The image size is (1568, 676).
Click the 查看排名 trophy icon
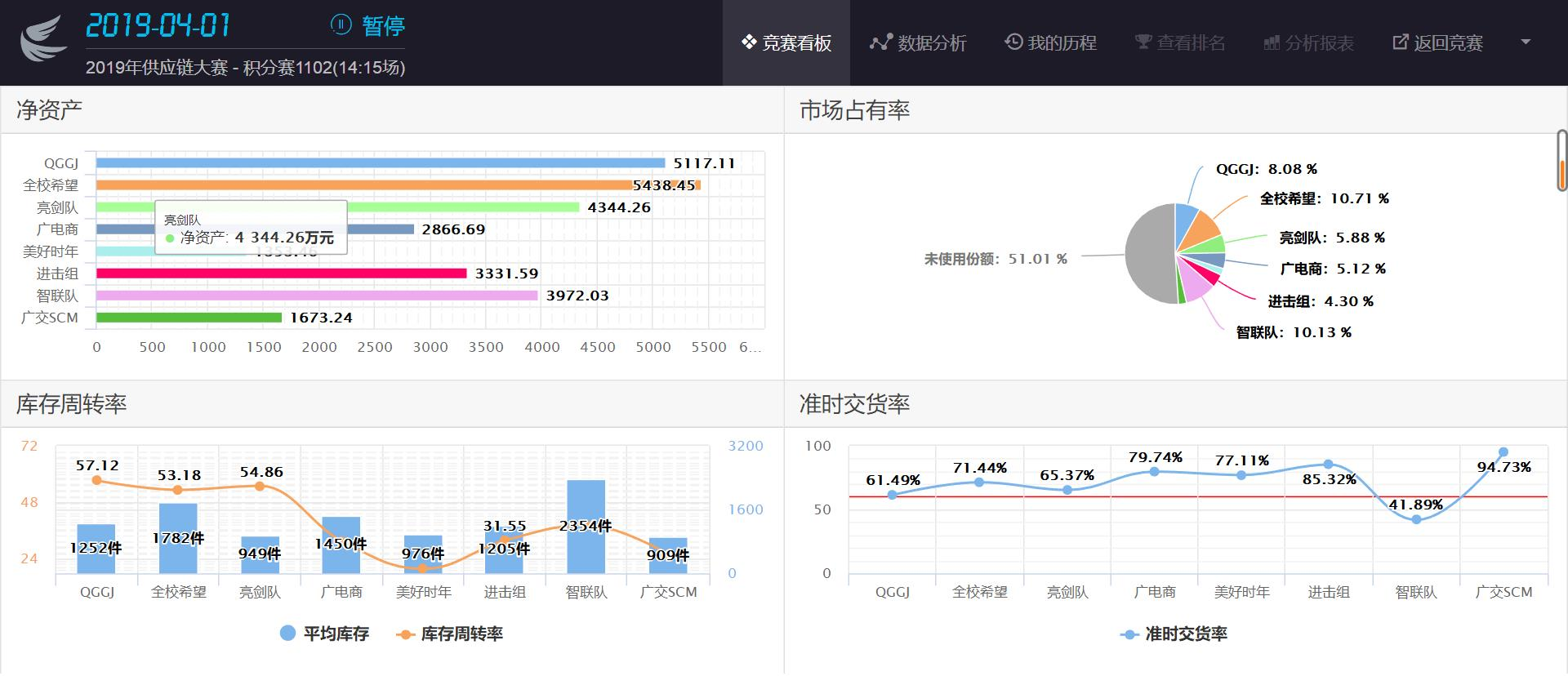point(1143,42)
